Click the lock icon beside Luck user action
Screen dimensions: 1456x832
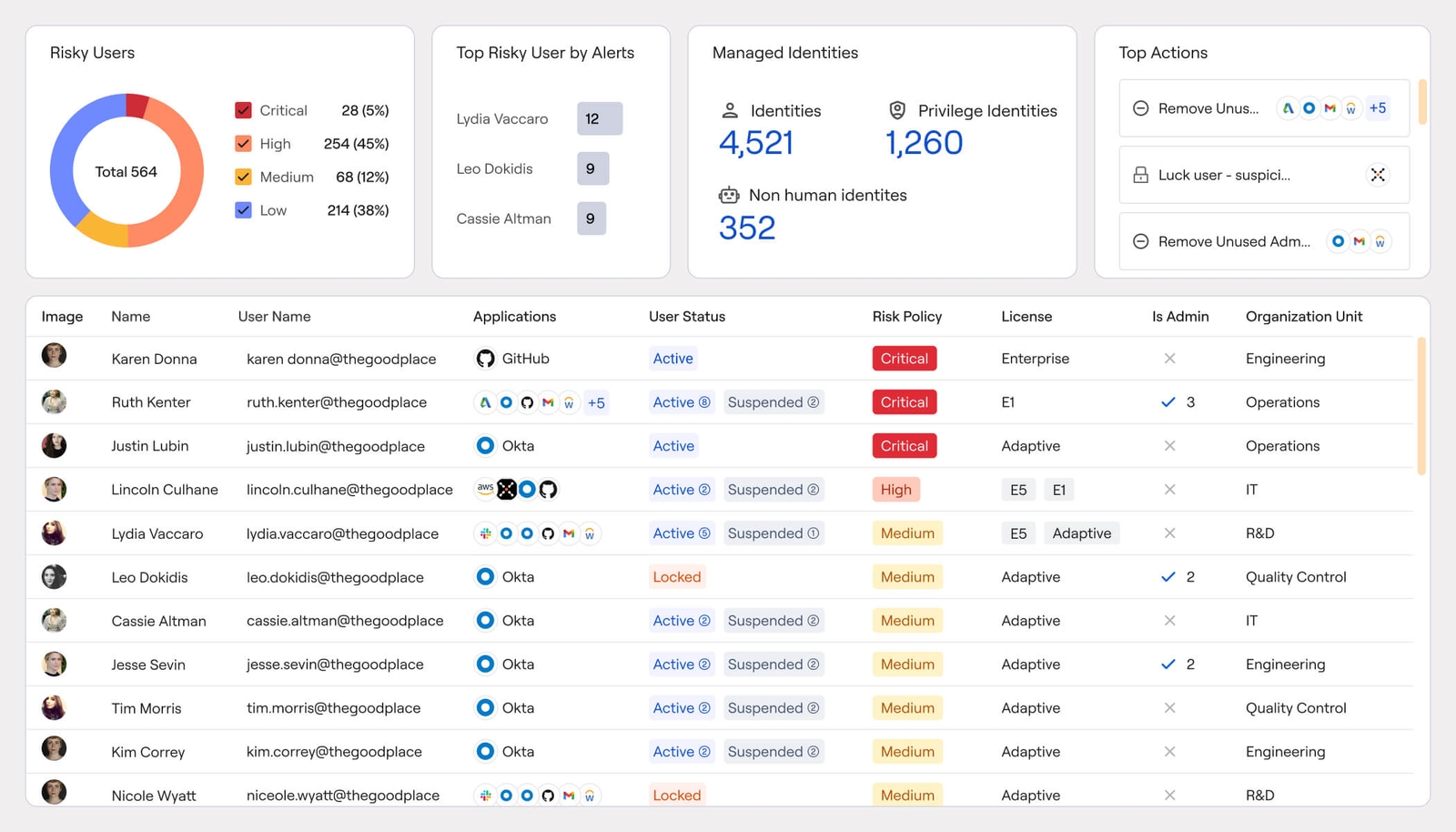click(1140, 175)
